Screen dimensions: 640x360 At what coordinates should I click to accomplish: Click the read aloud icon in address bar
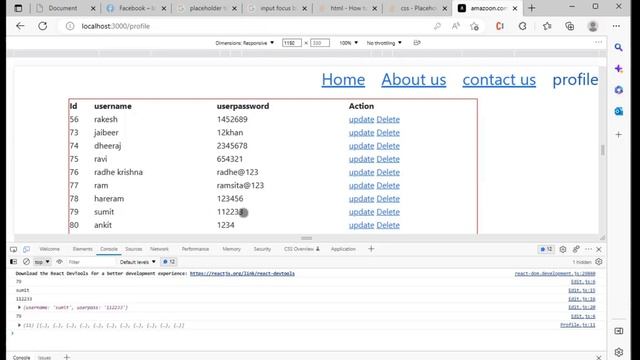click(456, 26)
